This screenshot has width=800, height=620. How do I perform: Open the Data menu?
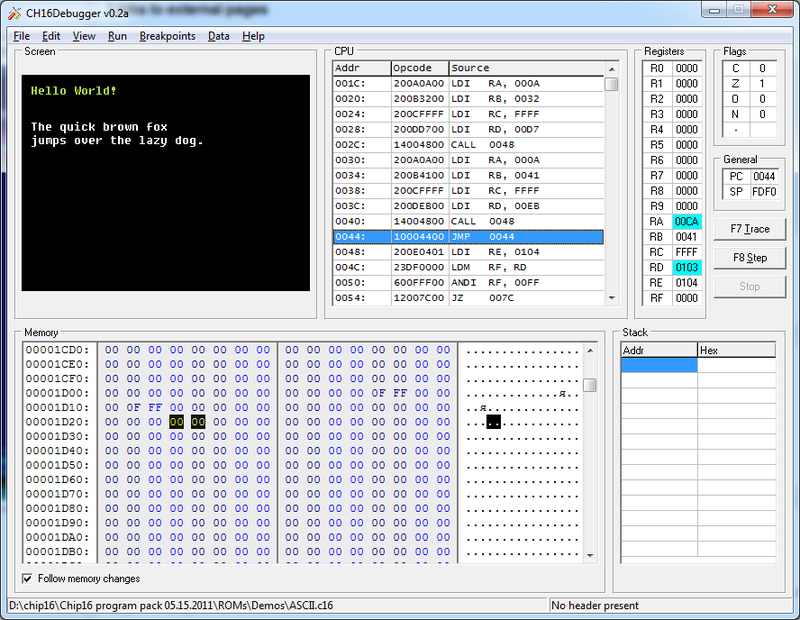pos(218,36)
